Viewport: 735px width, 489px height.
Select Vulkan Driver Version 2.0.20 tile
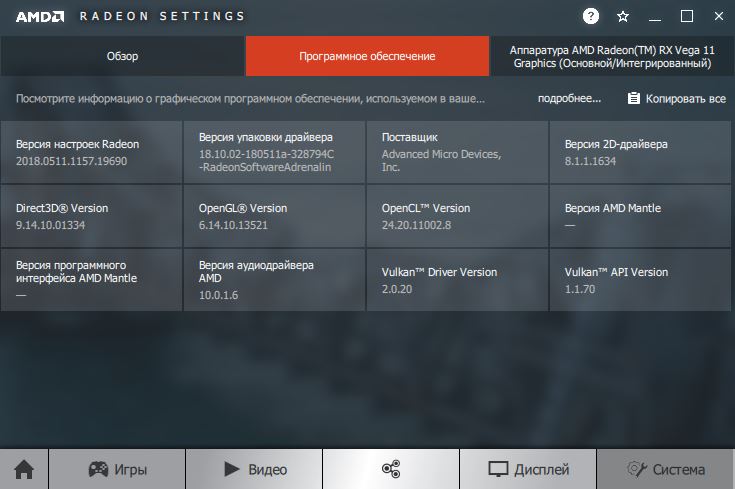tap(457, 280)
